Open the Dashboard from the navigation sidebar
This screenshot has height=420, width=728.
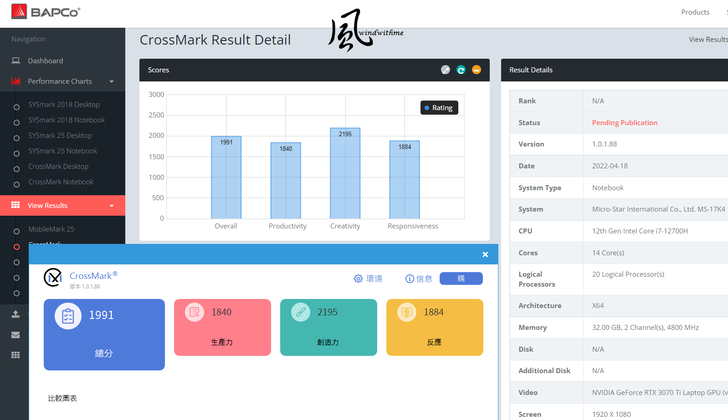click(45, 61)
